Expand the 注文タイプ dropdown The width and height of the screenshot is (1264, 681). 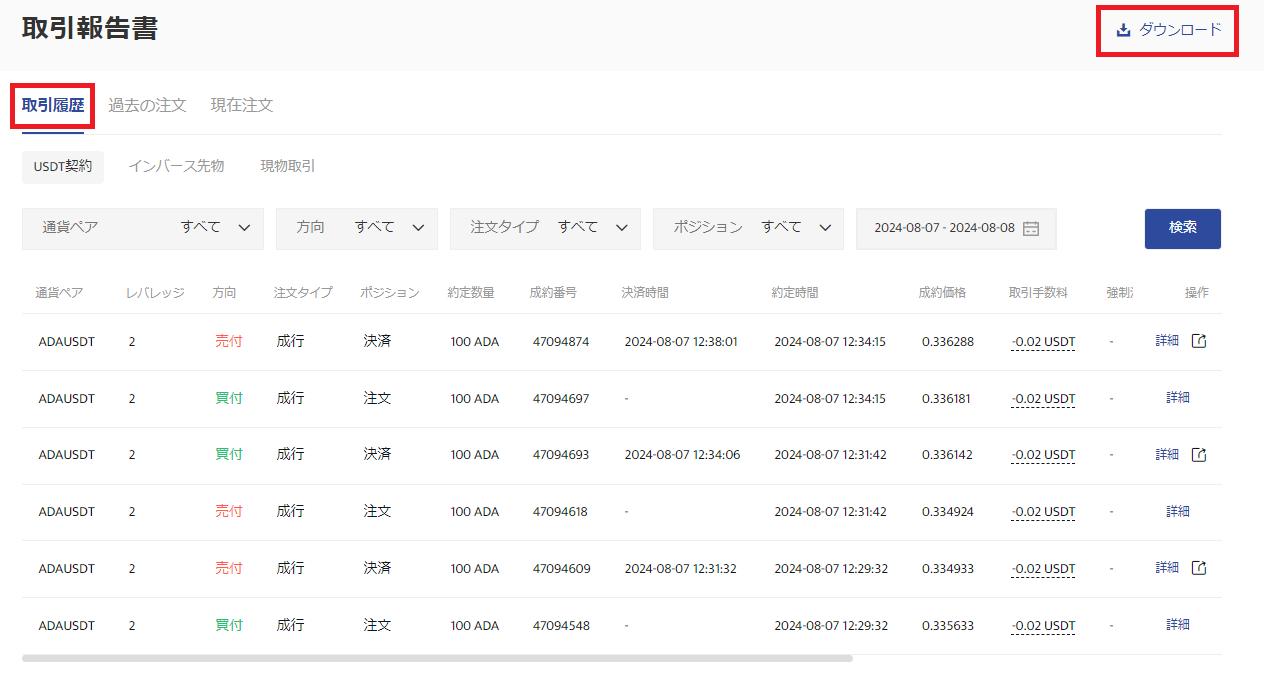pos(545,228)
